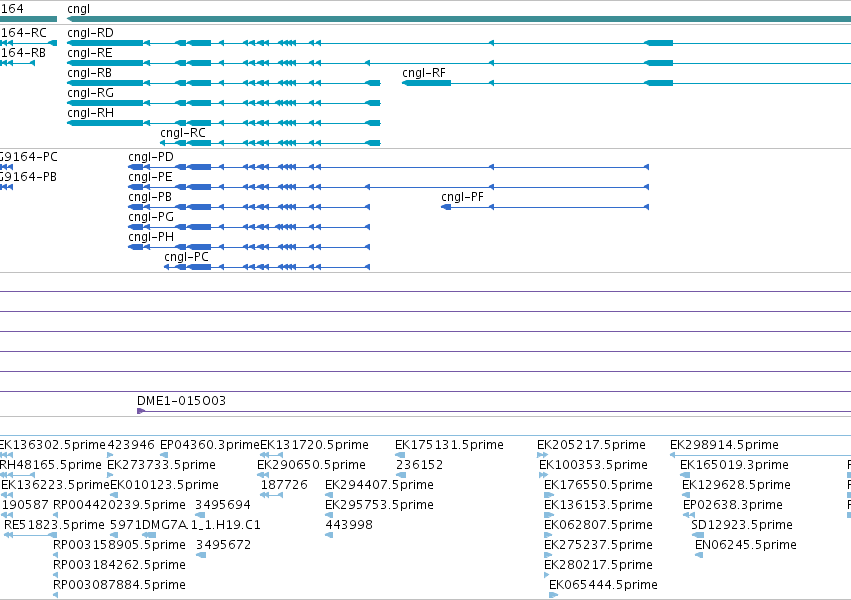The image size is (851, 600).
Task: Select the cngl-PF protein feature
Action: 462,197
